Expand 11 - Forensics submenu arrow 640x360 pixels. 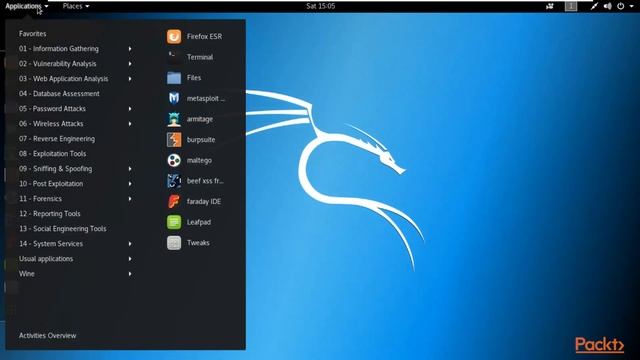click(130, 199)
